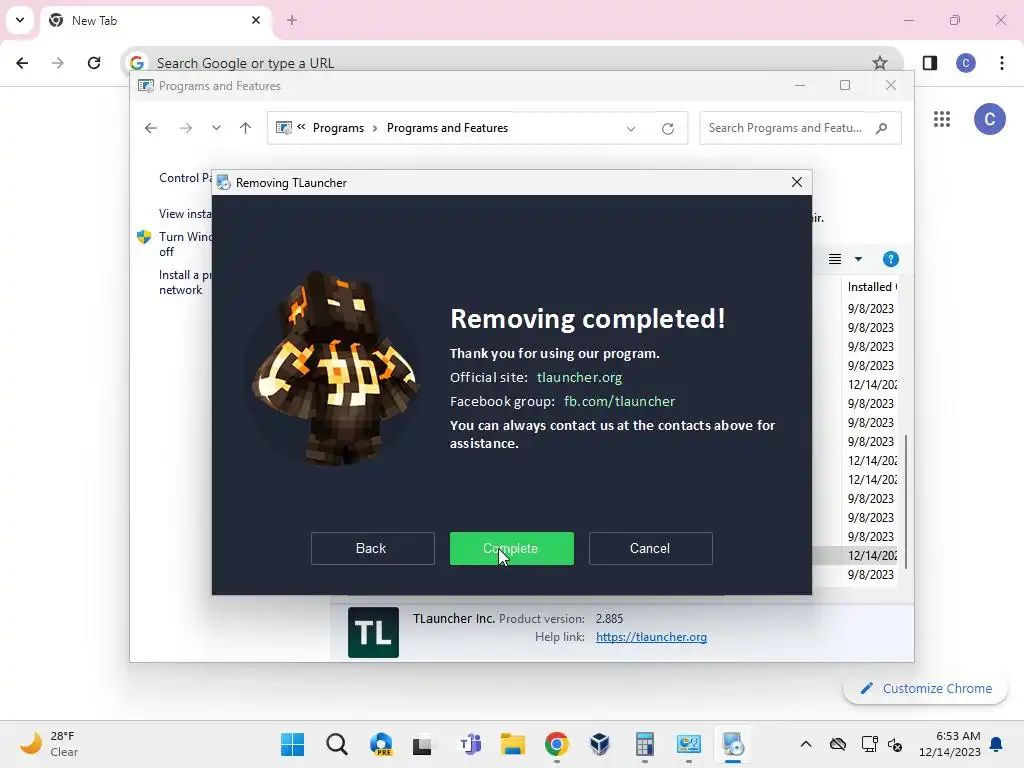This screenshot has height=768, width=1024.
Task: Open the Chrome profile avatar in toolbar
Action: (966, 63)
